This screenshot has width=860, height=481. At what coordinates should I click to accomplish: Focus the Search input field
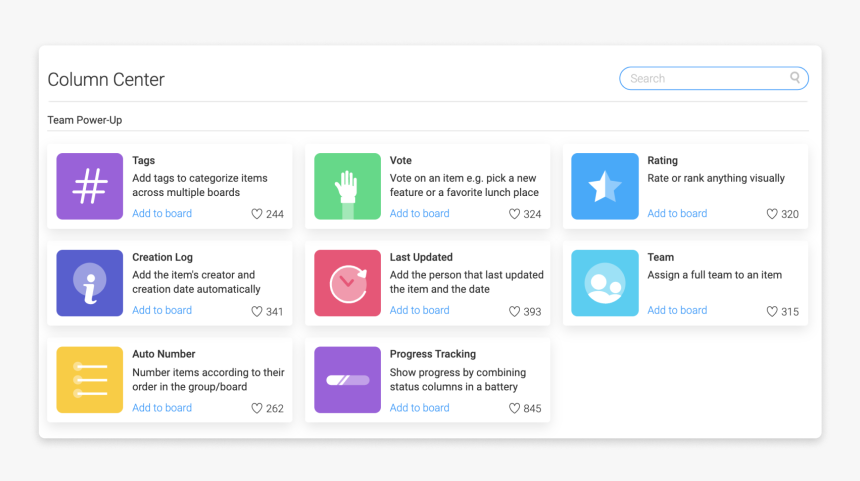point(714,78)
